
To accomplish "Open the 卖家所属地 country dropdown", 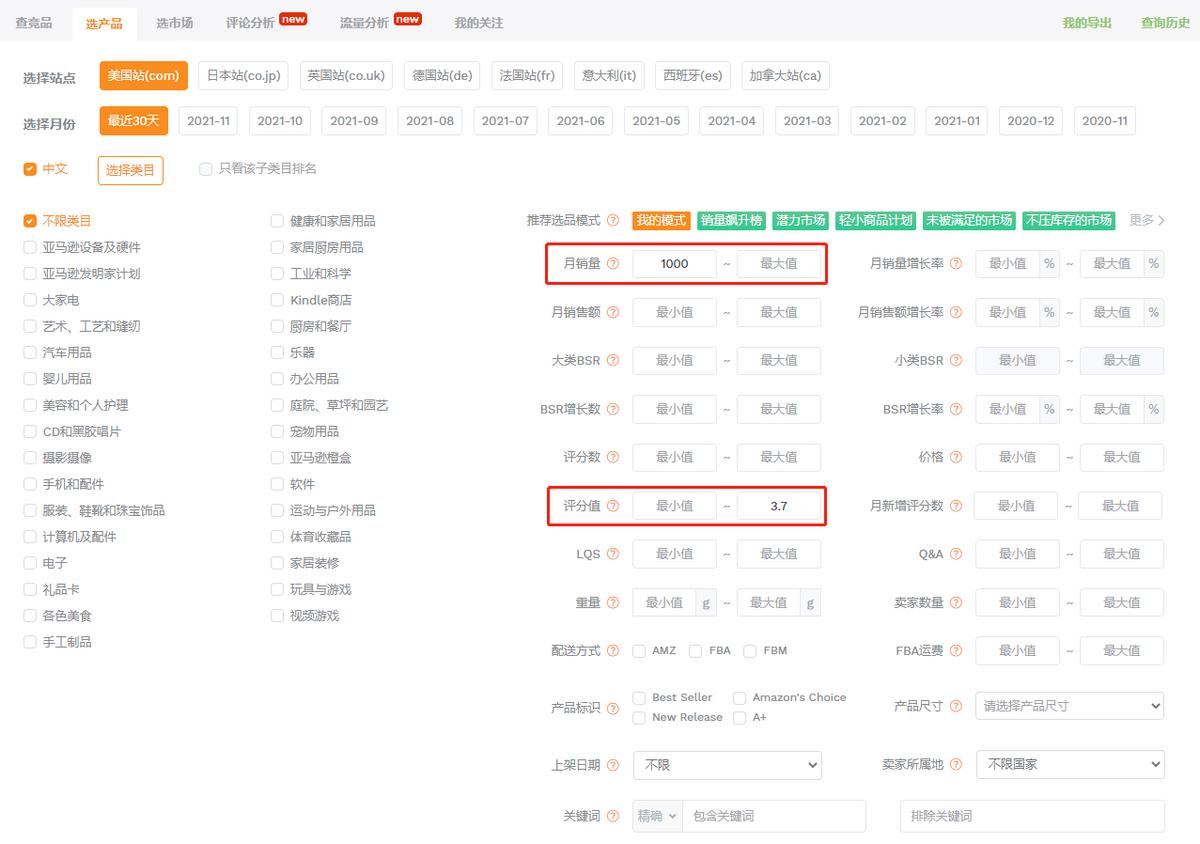I will pyautogui.click(x=1069, y=764).
